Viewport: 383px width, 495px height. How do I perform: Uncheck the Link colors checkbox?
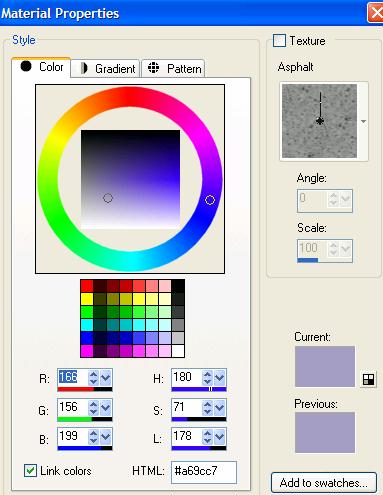tap(30, 471)
